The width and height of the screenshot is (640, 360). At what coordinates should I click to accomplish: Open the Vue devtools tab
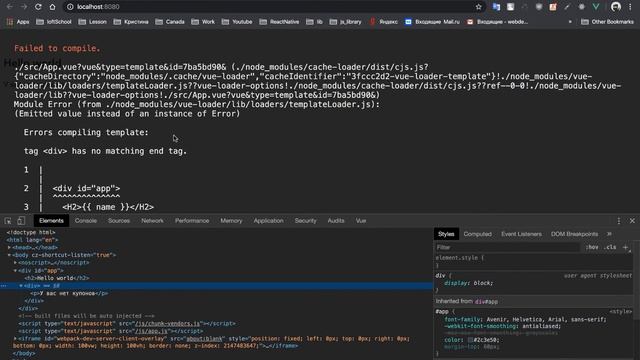(360, 221)
